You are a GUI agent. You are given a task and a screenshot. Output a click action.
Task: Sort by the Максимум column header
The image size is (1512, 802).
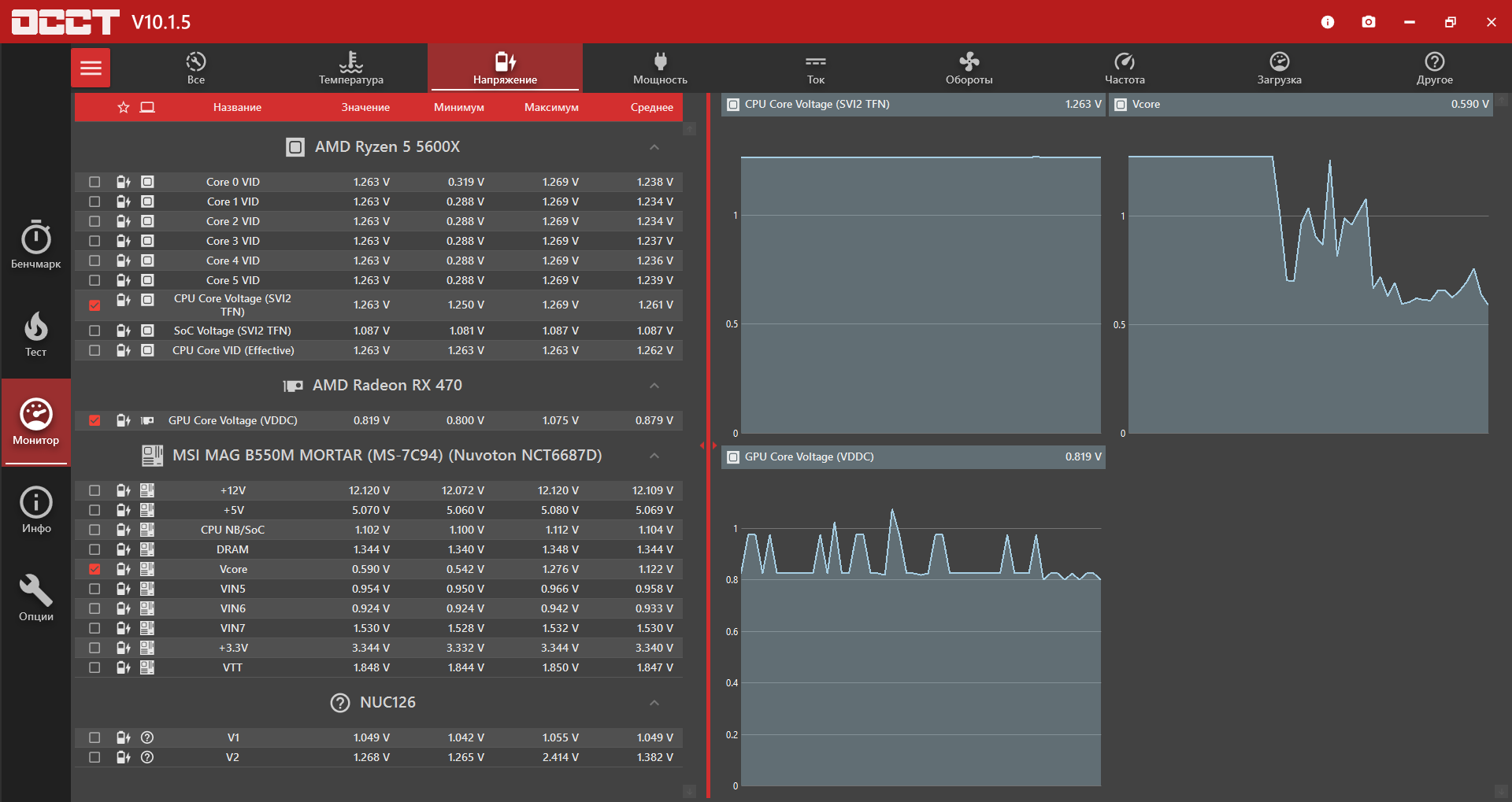pos(551,107)
